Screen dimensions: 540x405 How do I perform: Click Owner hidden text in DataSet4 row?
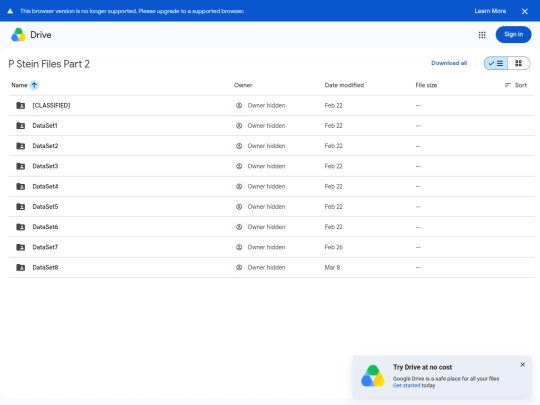pos(266,186)
